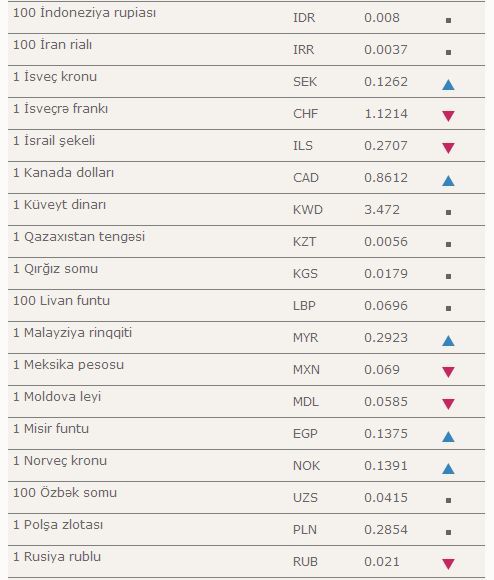
Task: Click the PLN currency code
Action: [x=305, y=530]
